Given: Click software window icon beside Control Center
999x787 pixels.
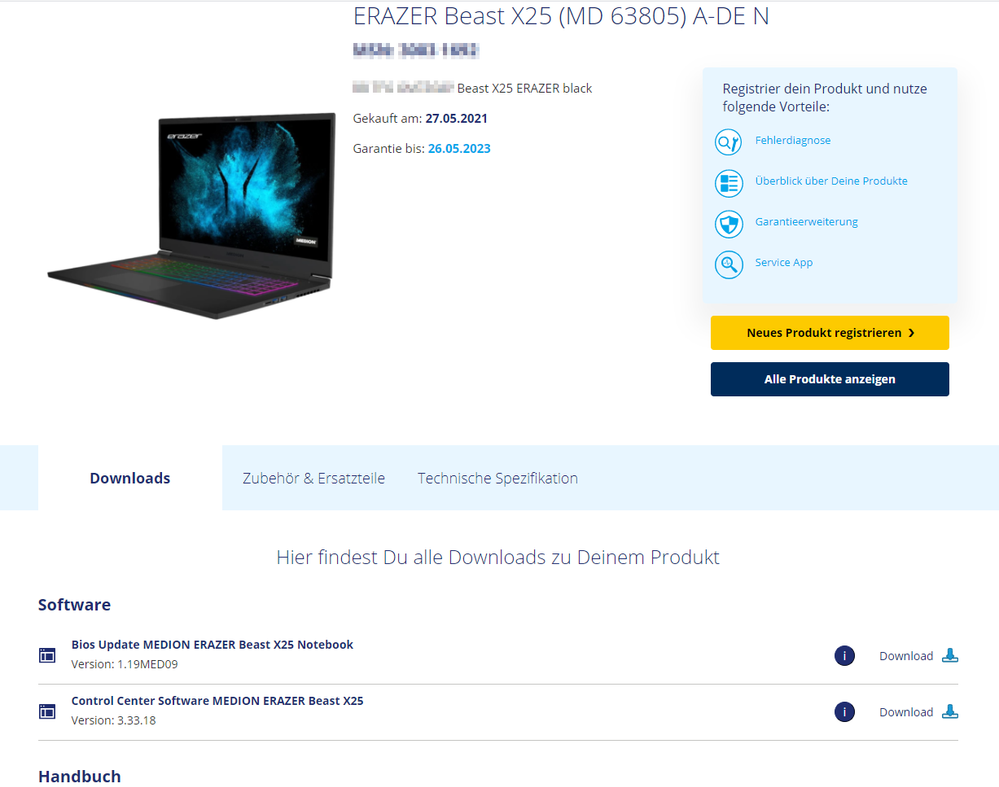Looking at the screenshot, I should (47, 711).
